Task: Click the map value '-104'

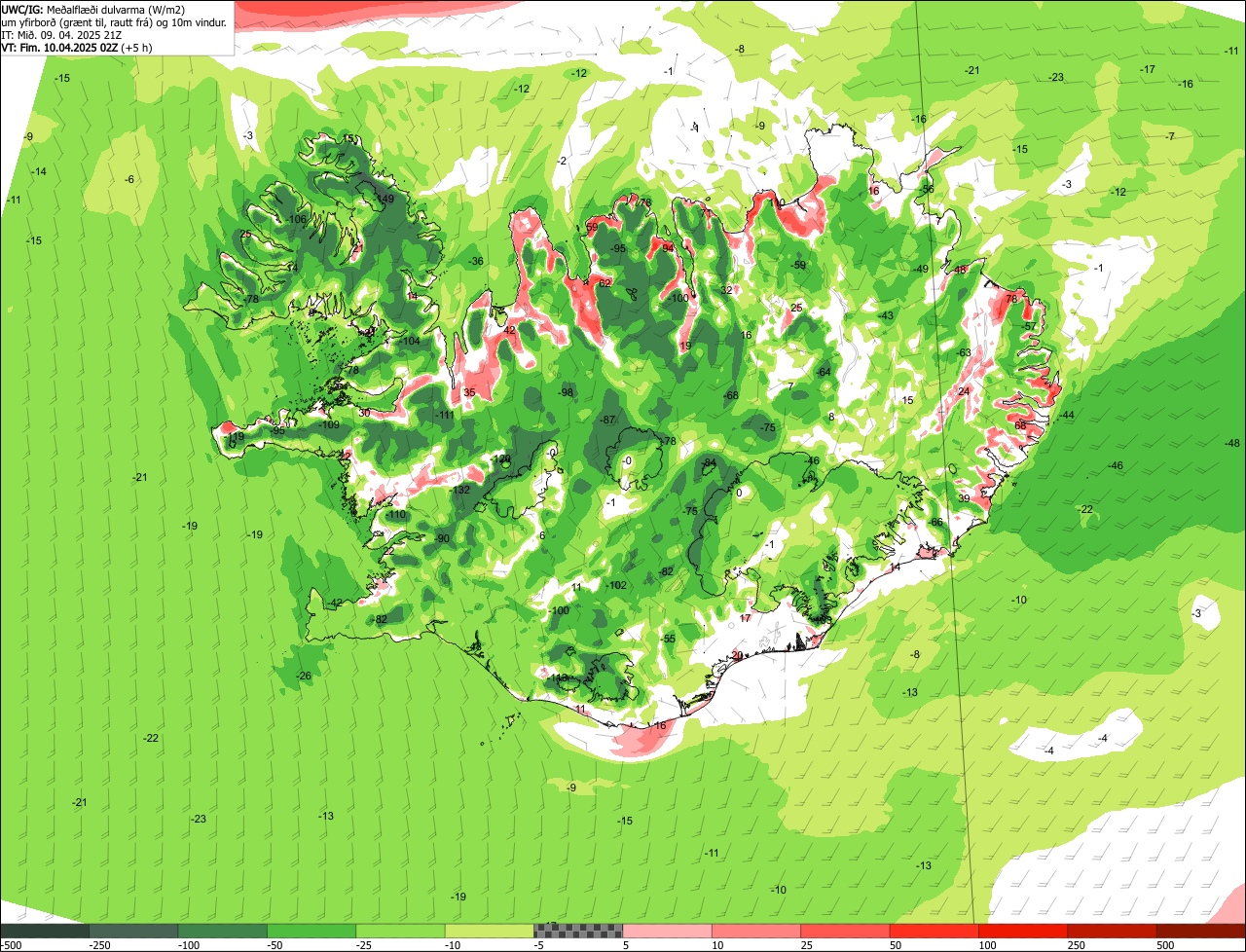Action: (410, 341)
